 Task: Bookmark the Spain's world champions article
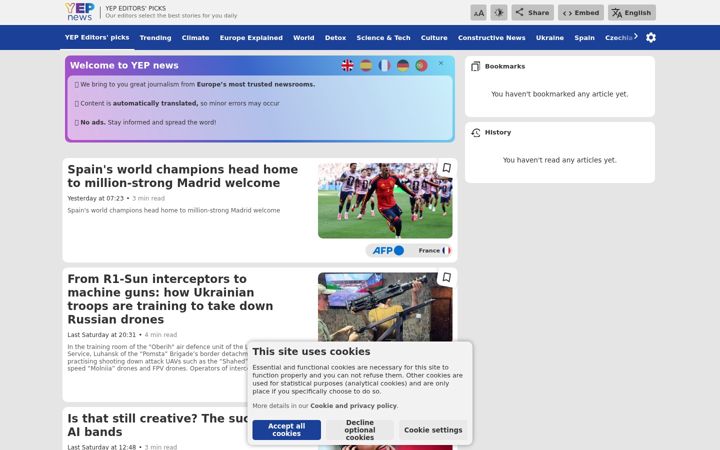click(446, 168)
